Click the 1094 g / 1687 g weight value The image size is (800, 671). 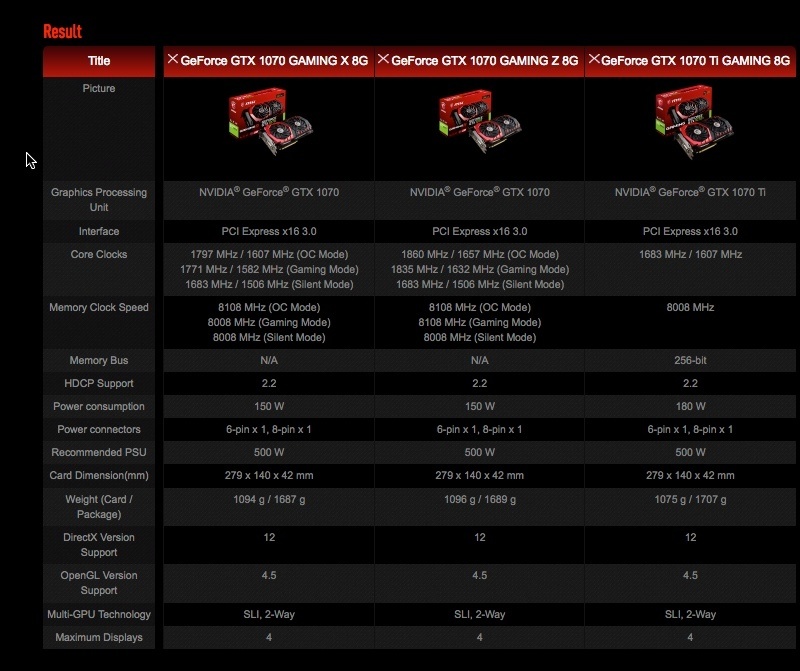tap(269, 499)
